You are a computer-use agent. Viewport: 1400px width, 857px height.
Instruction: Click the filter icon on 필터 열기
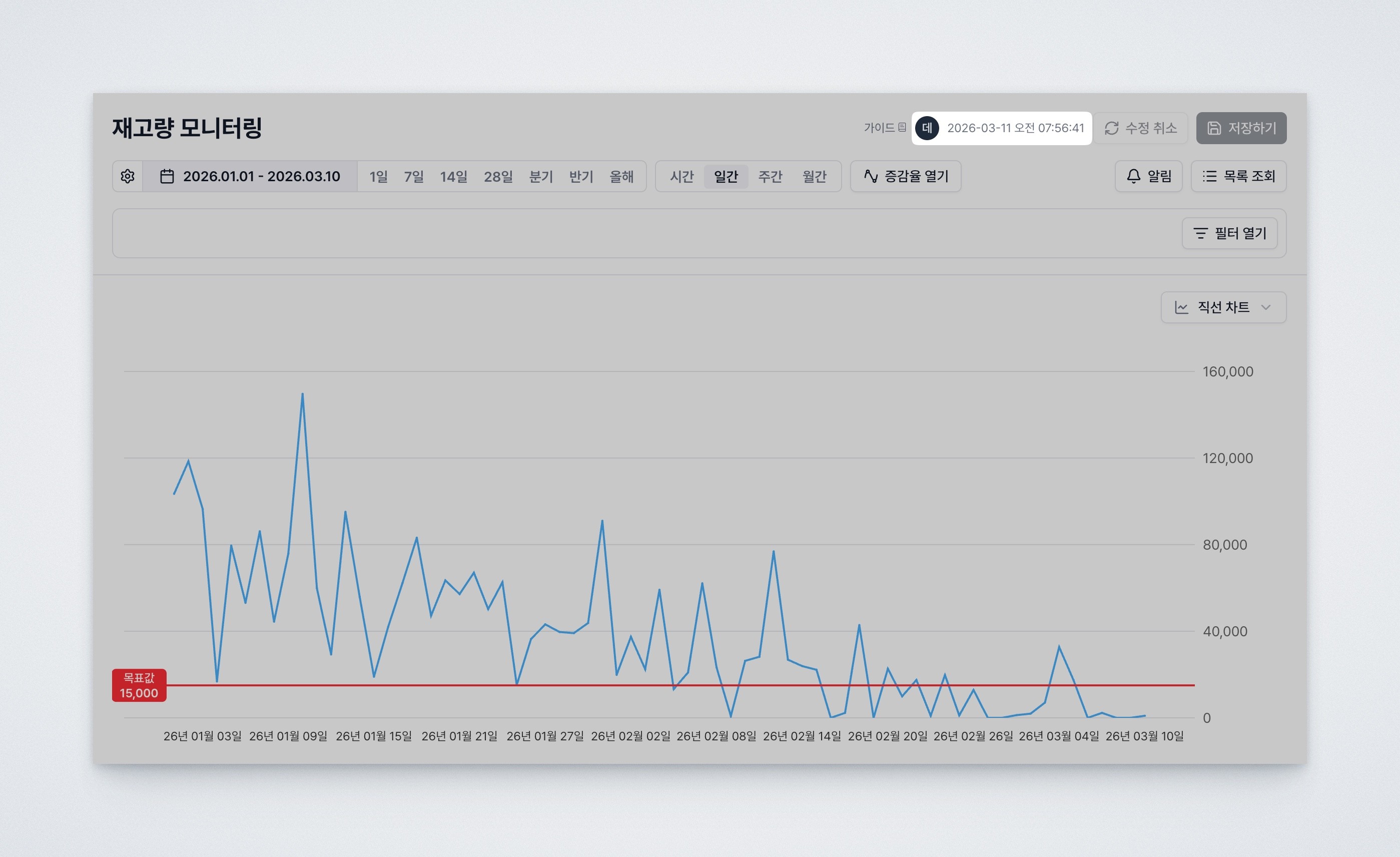(1200, 233)
